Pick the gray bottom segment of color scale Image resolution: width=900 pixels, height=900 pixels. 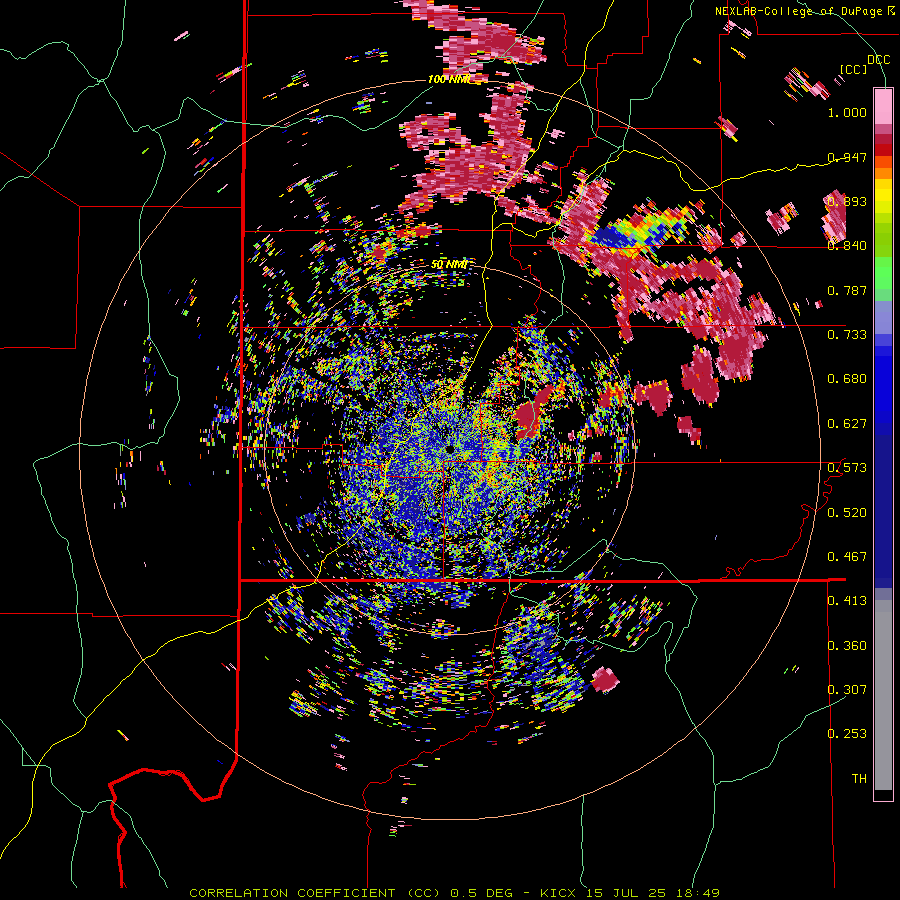[883, 695]
